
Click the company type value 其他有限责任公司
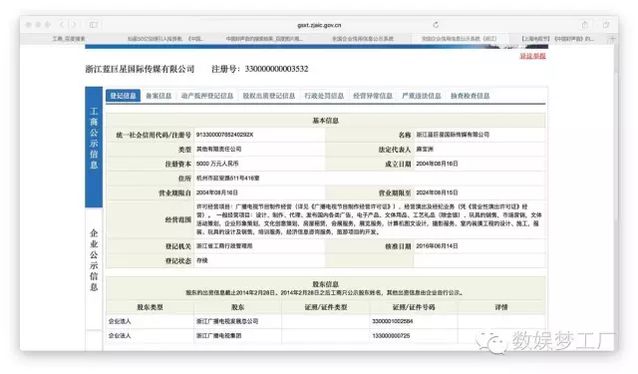tap(219, 149)
